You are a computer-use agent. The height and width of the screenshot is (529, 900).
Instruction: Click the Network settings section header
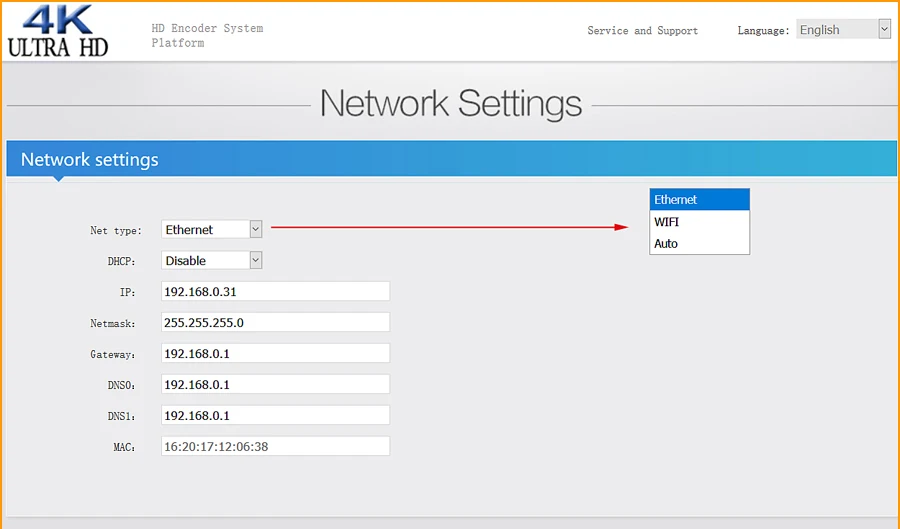click(x=451, y=159)
